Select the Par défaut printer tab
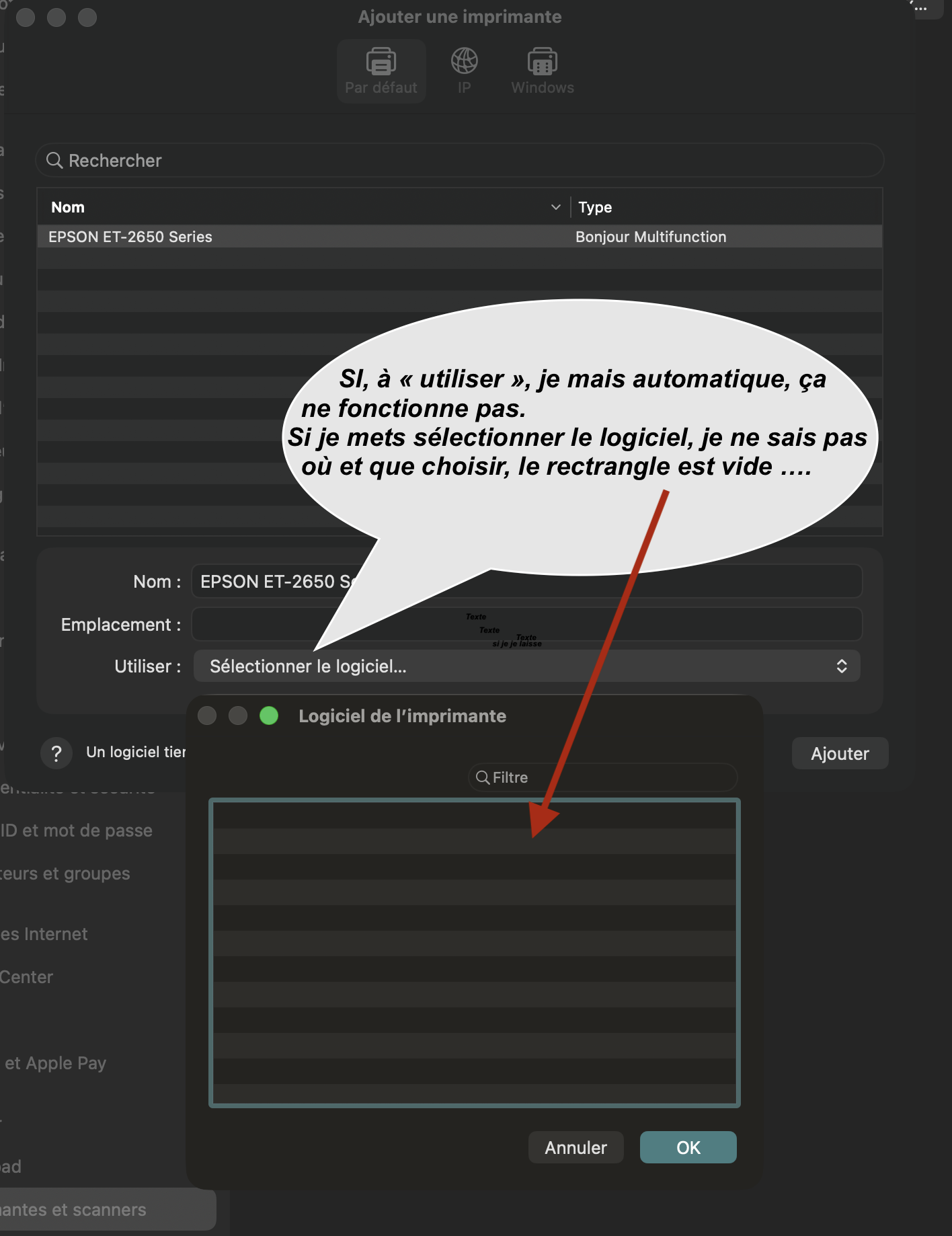The image size is (952, 1236). tap(381, 71)
